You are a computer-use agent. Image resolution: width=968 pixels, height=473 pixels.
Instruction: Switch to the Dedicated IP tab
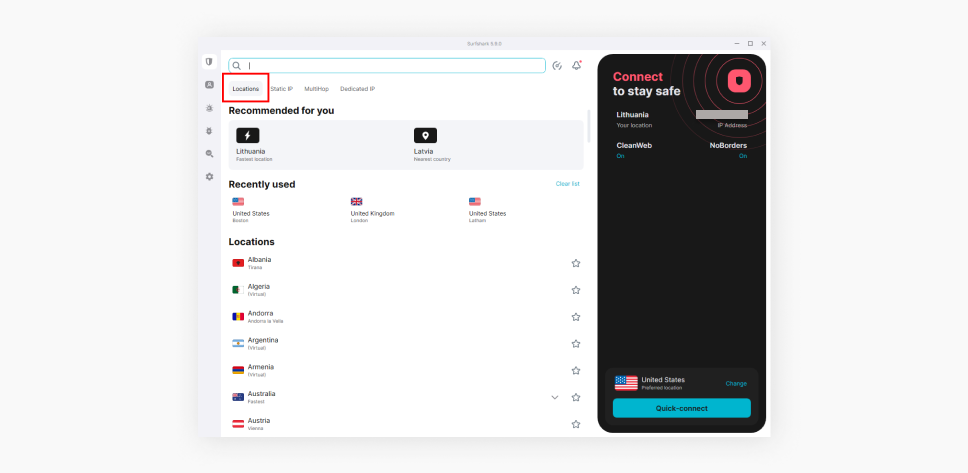357,89
